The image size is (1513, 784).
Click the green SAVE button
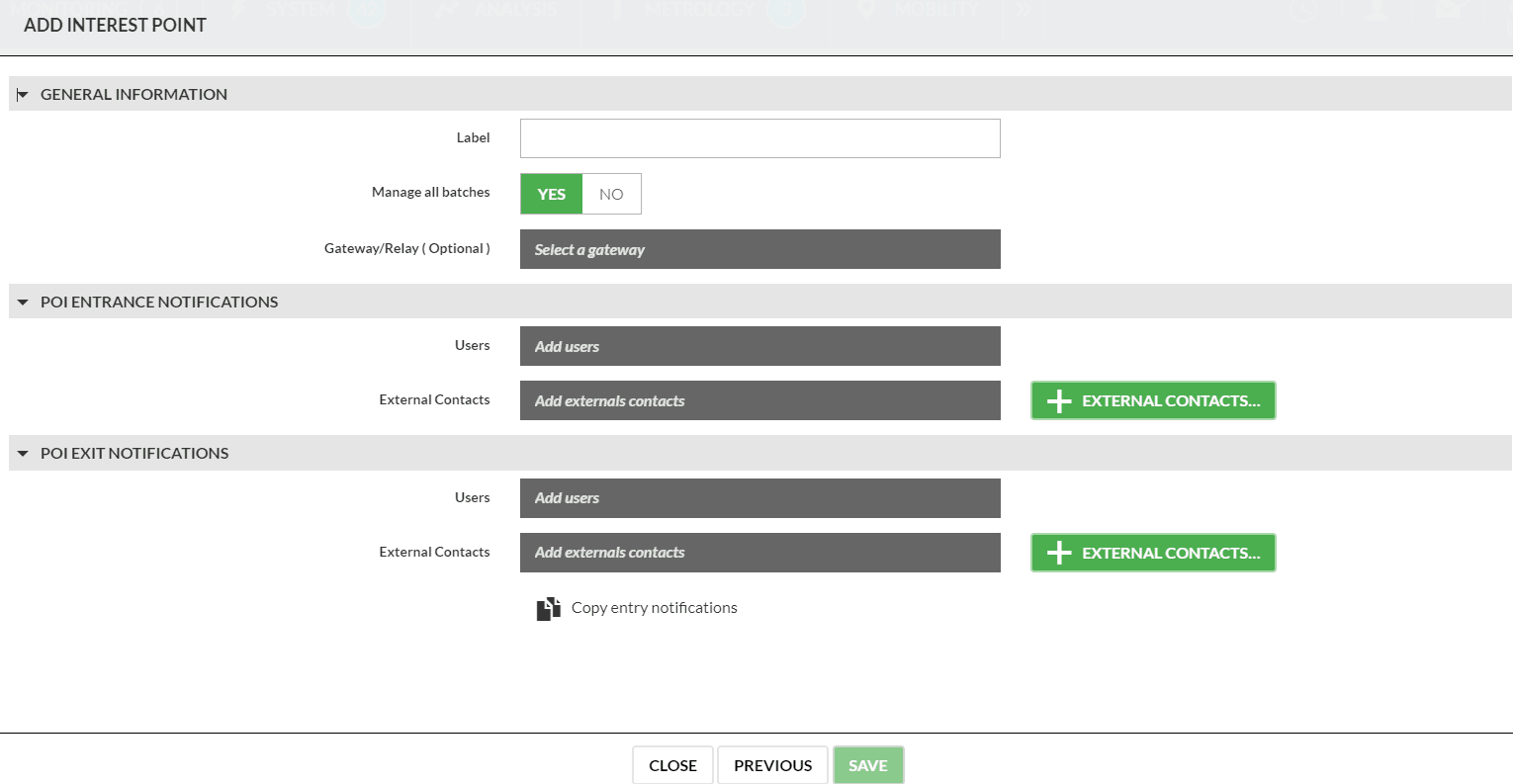tap(867, 765)
